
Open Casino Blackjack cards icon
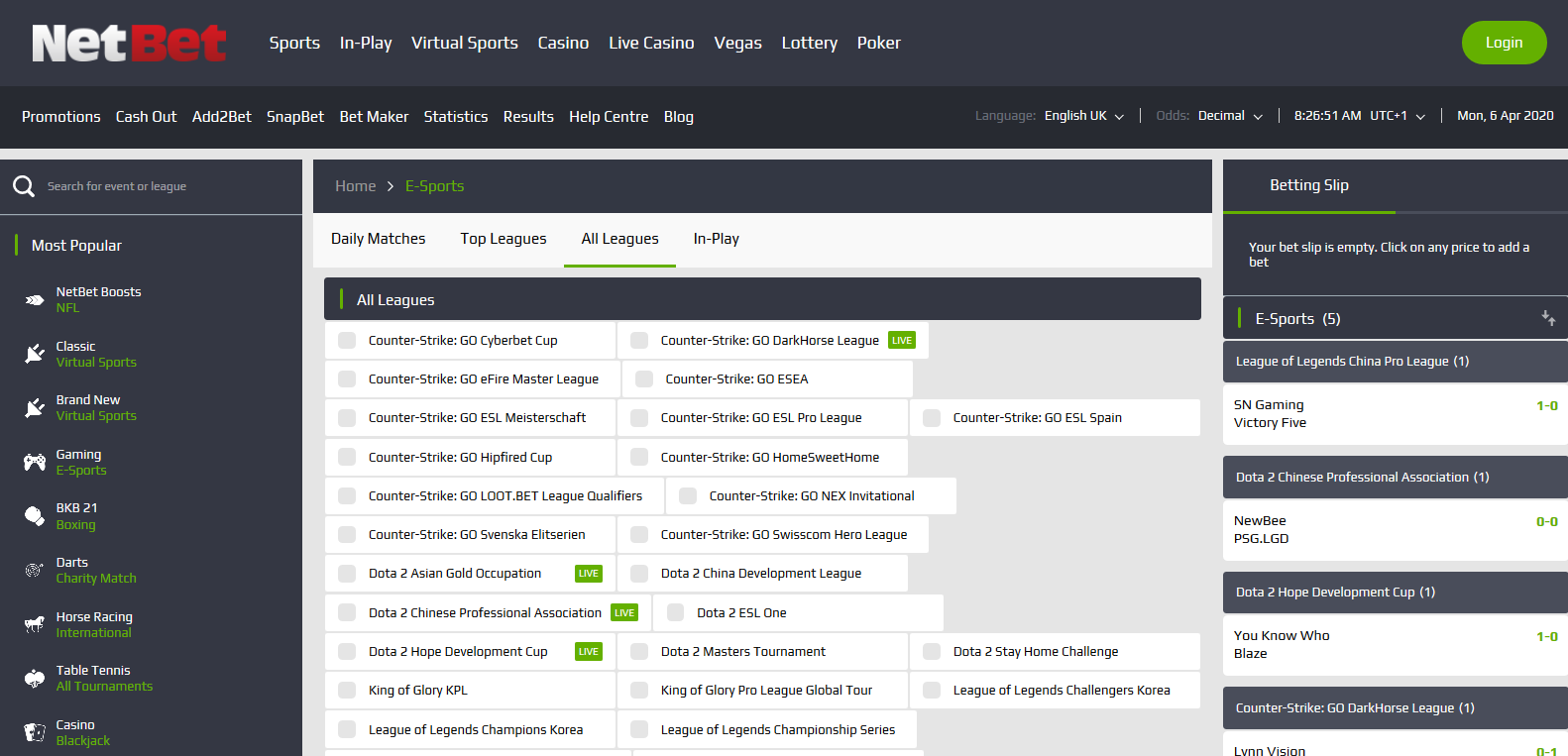click(35, 732)
